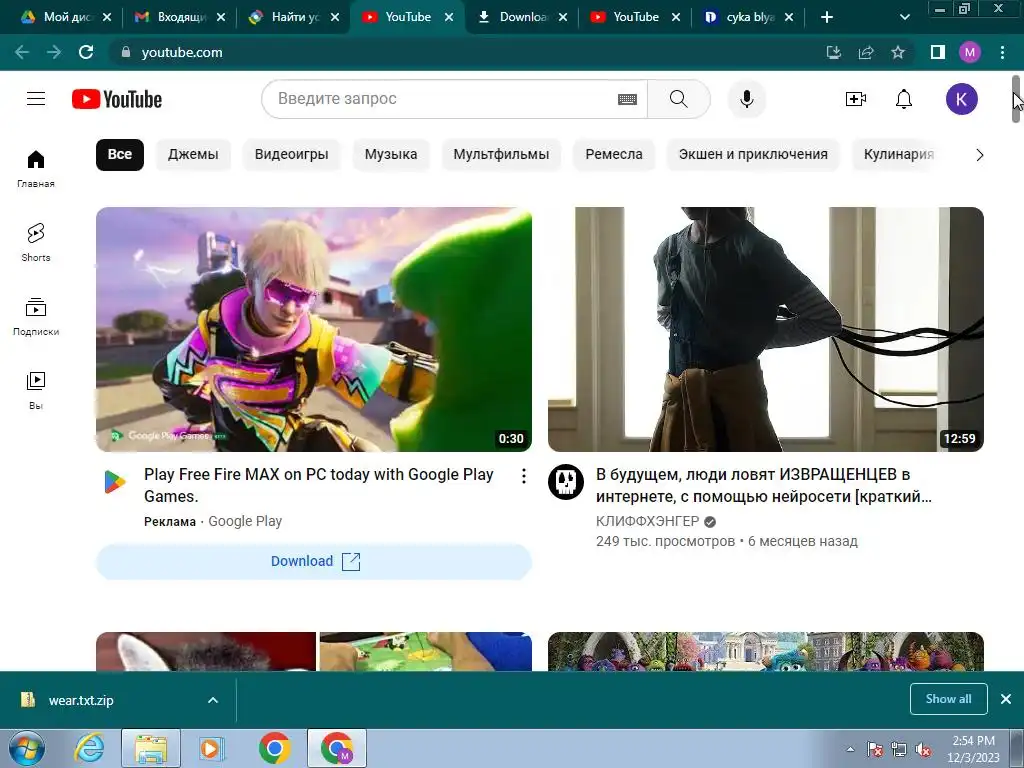Open the КЛИФФХЭНГЕР channel avatar

[566, 482]
